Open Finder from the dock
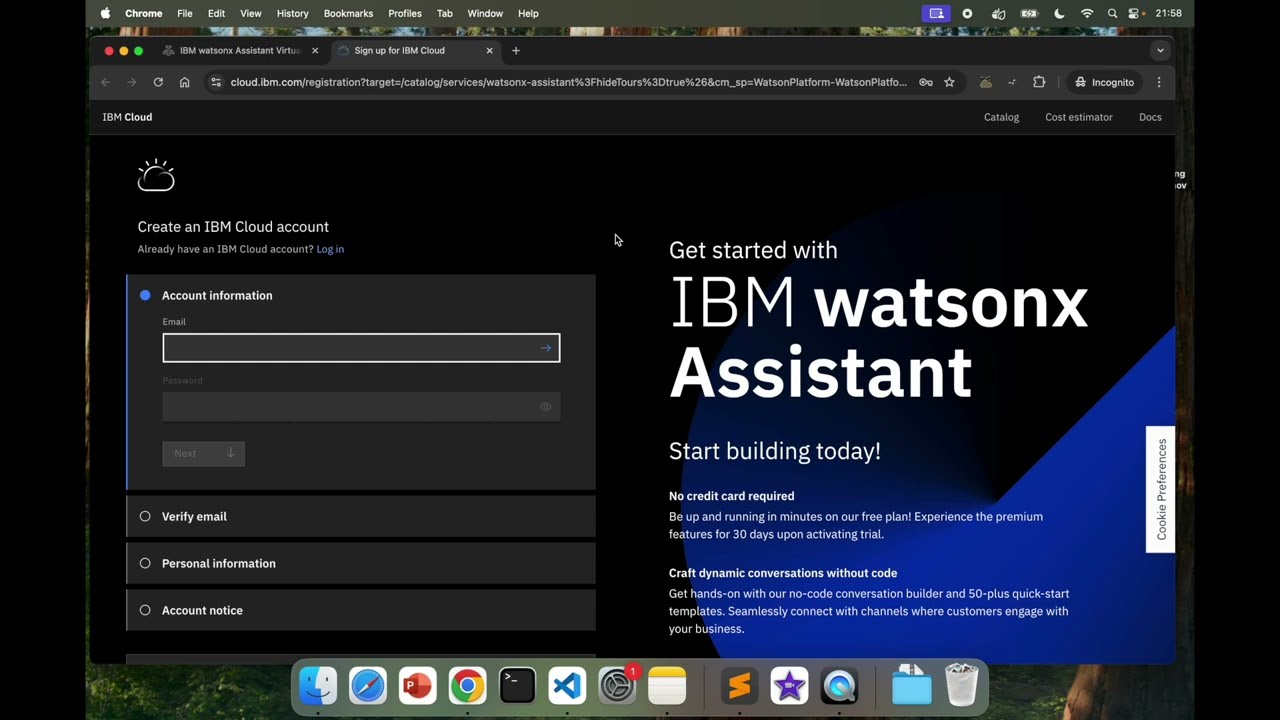 point(318,686)
